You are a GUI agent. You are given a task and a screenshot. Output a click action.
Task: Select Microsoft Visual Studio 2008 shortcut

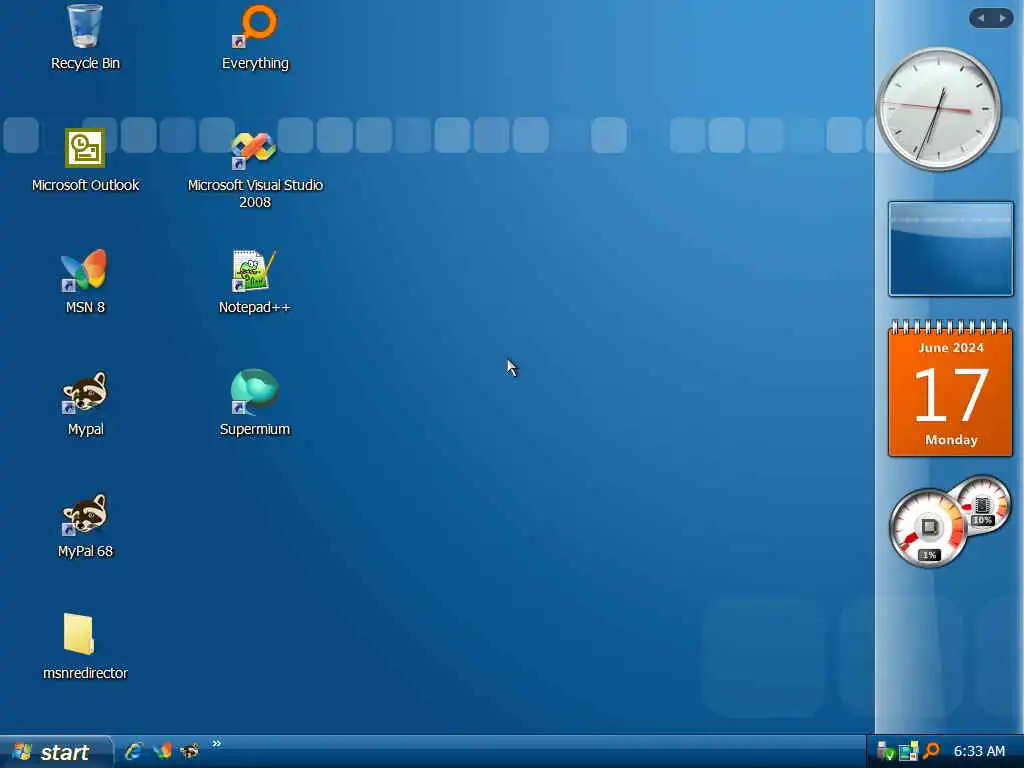255,168
